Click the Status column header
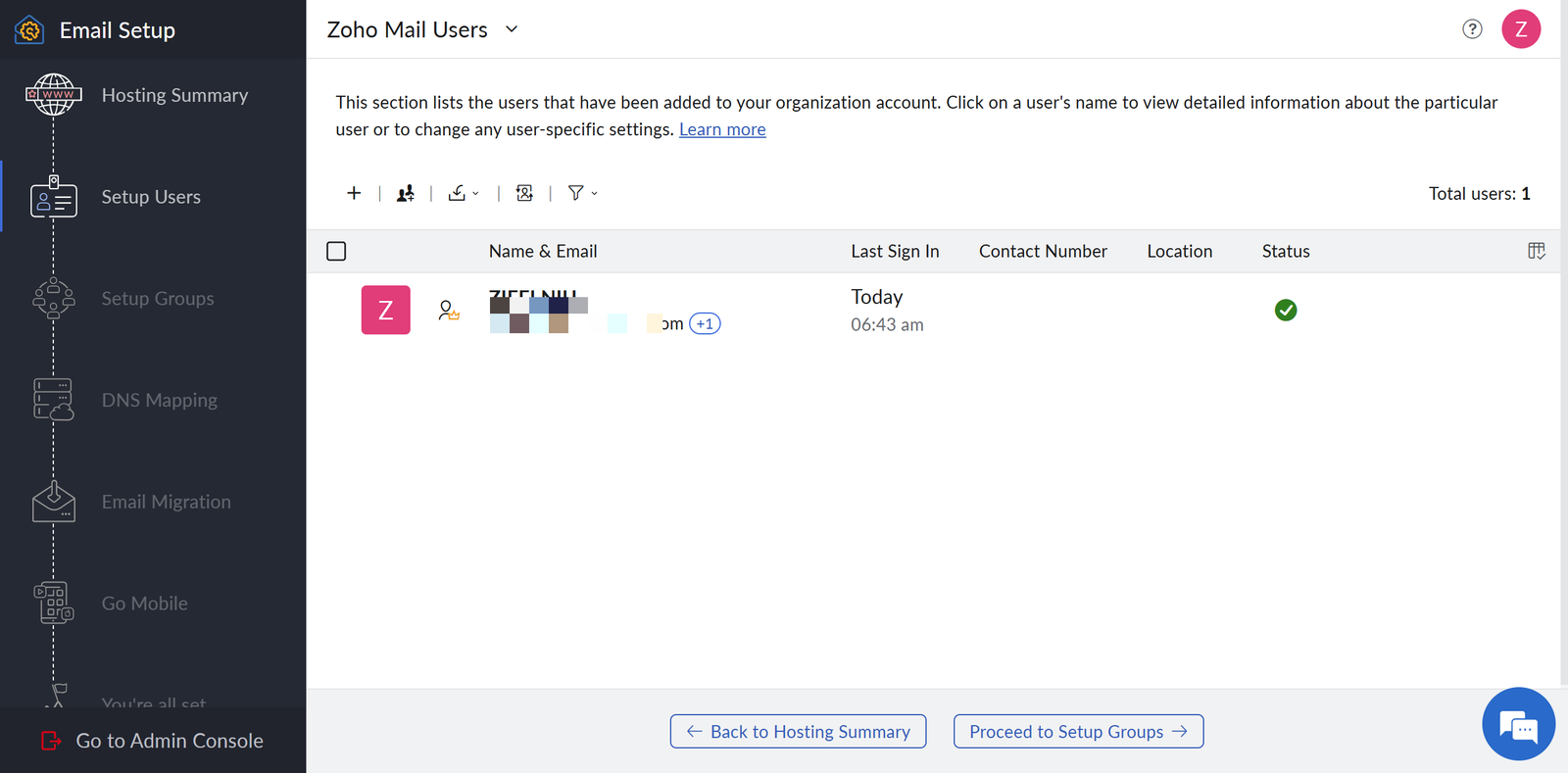 pos(1286,252)
